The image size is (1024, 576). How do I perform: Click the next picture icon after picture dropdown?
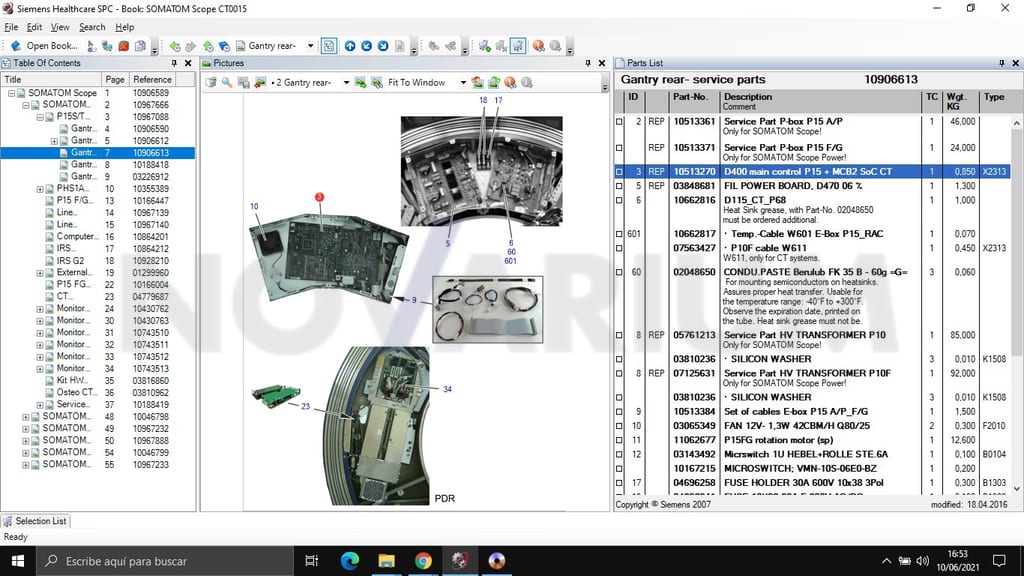(x=360, y=82)
